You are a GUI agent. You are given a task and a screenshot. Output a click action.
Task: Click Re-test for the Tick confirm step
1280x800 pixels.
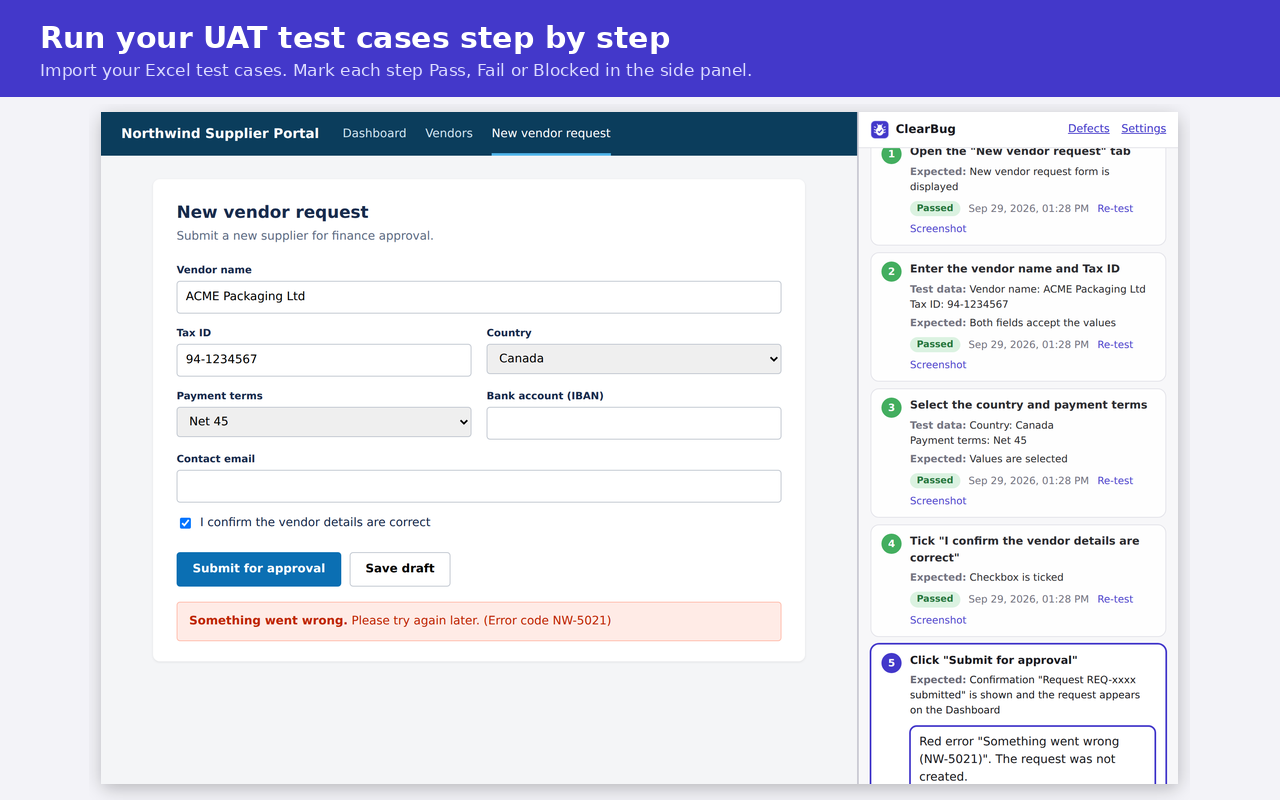click(x=1115, y=599)
